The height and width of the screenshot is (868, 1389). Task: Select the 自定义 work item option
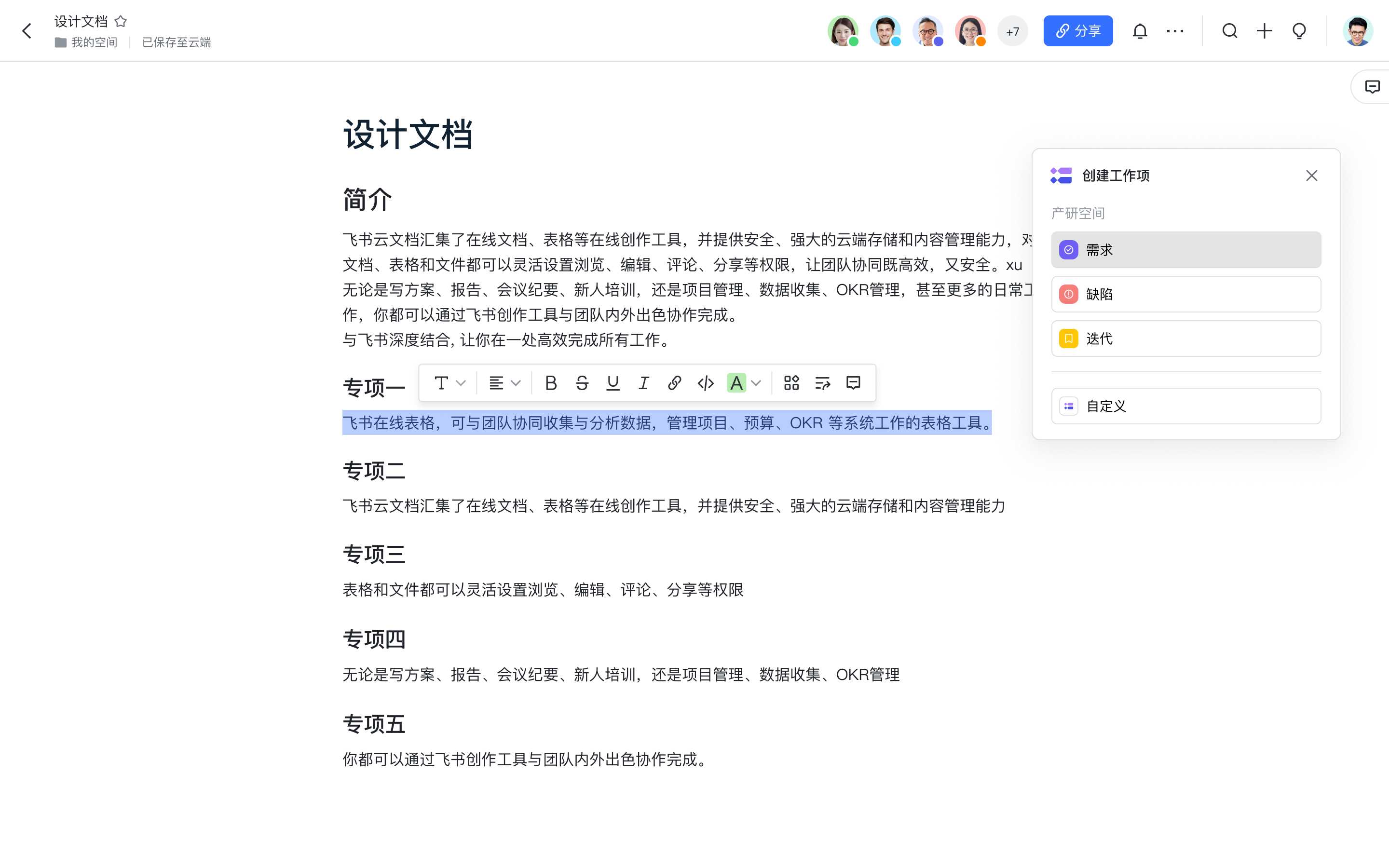pyautogui.click(x=1186, y=407)
